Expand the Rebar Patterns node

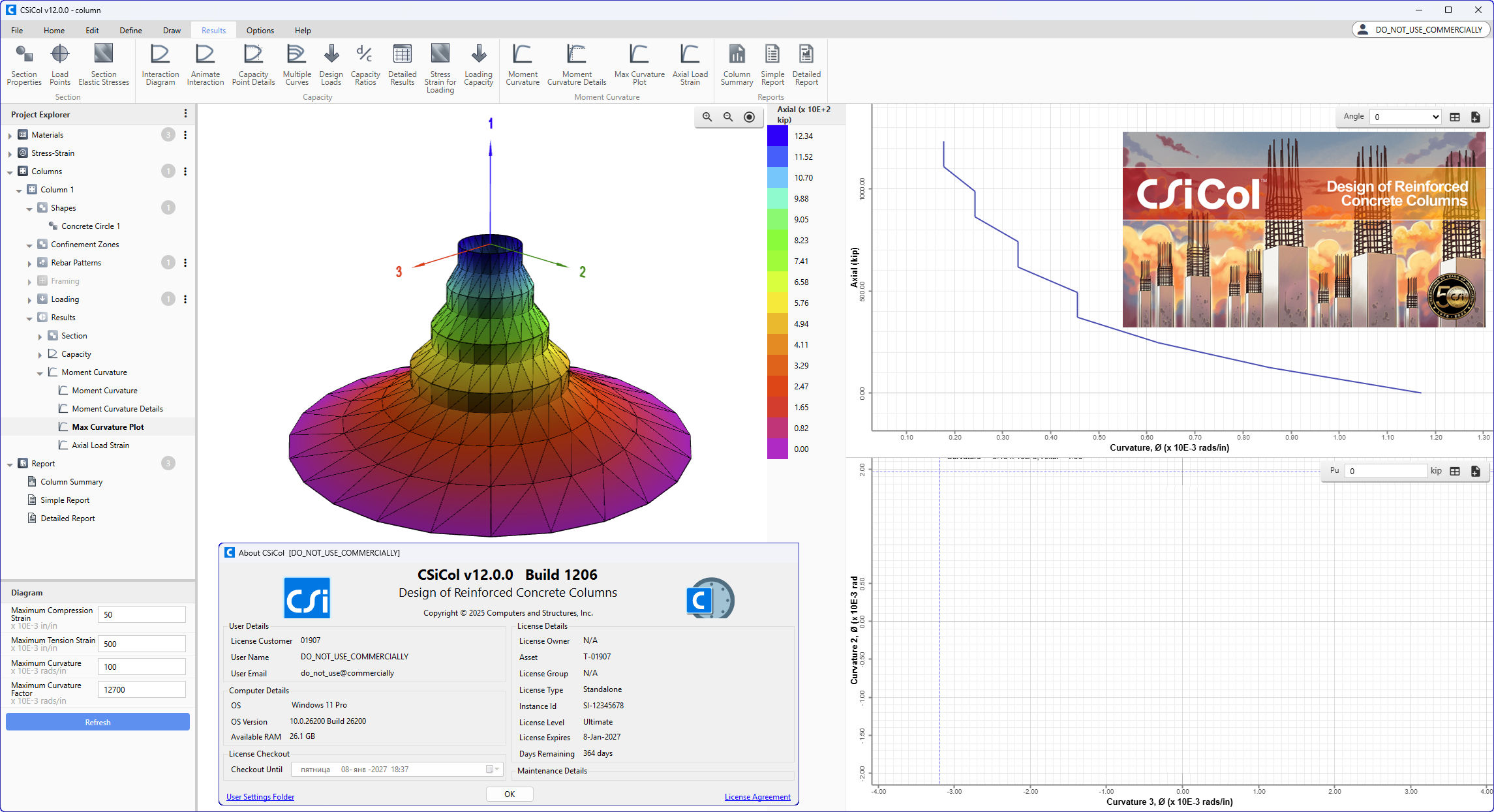pos(29,262)
